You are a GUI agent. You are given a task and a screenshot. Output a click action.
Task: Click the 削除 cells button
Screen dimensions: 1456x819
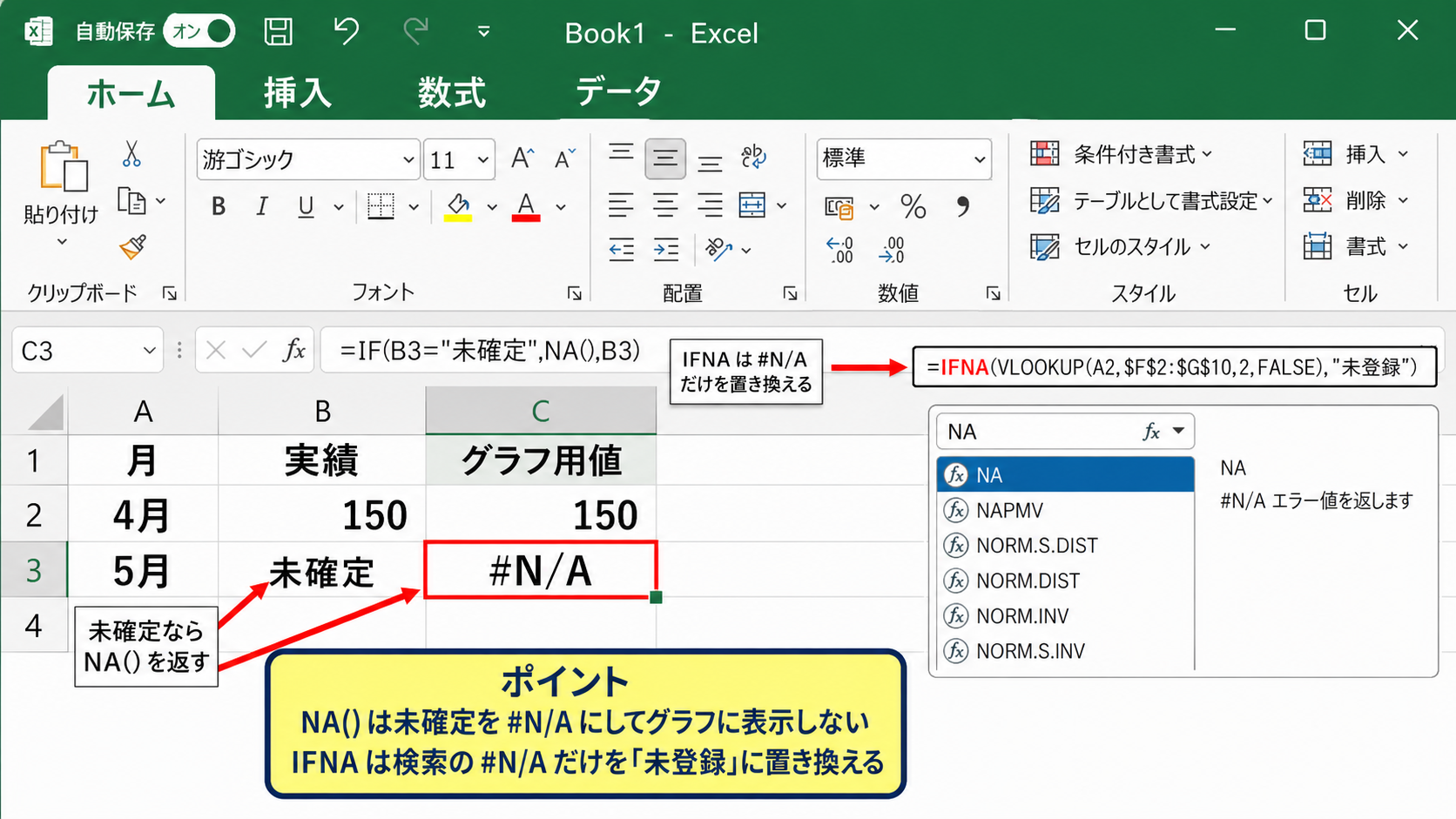point(1355,201)
